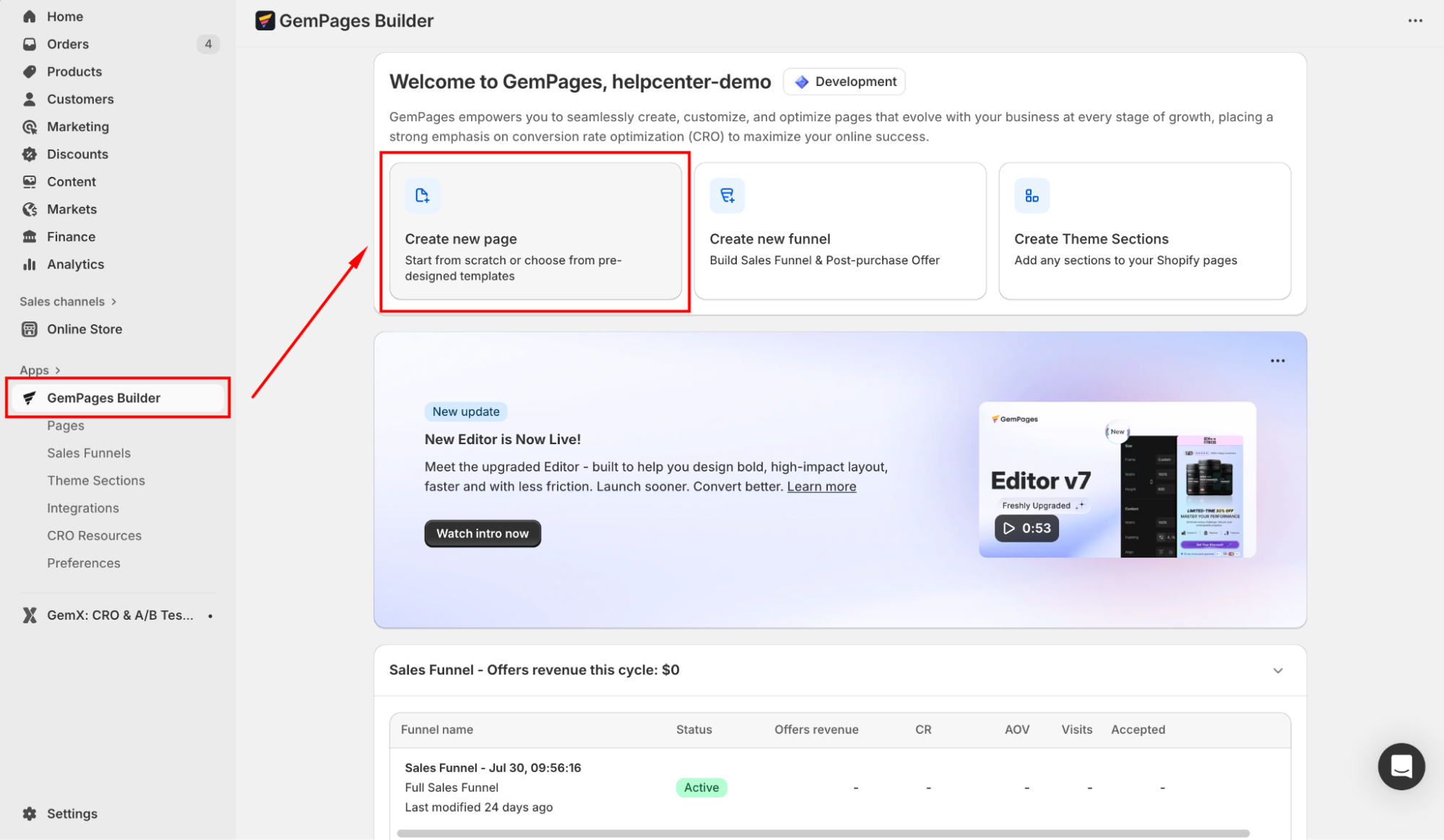Click the Watch intro now button
The height and width of the screenshot is (840, 1444).
click(x=482, y=533)
